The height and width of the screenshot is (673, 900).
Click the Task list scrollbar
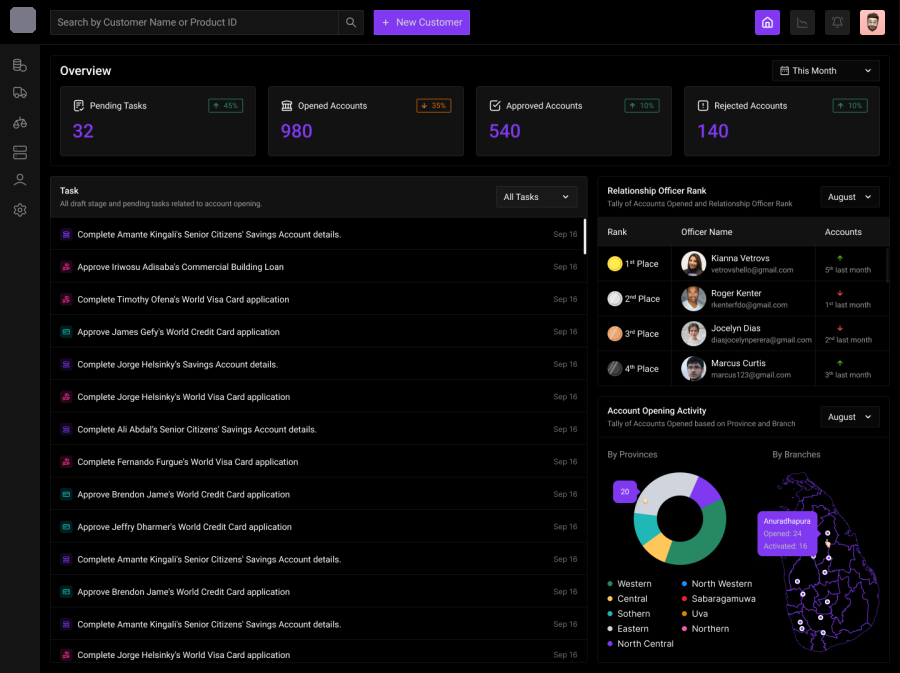[x=584, y=236]
